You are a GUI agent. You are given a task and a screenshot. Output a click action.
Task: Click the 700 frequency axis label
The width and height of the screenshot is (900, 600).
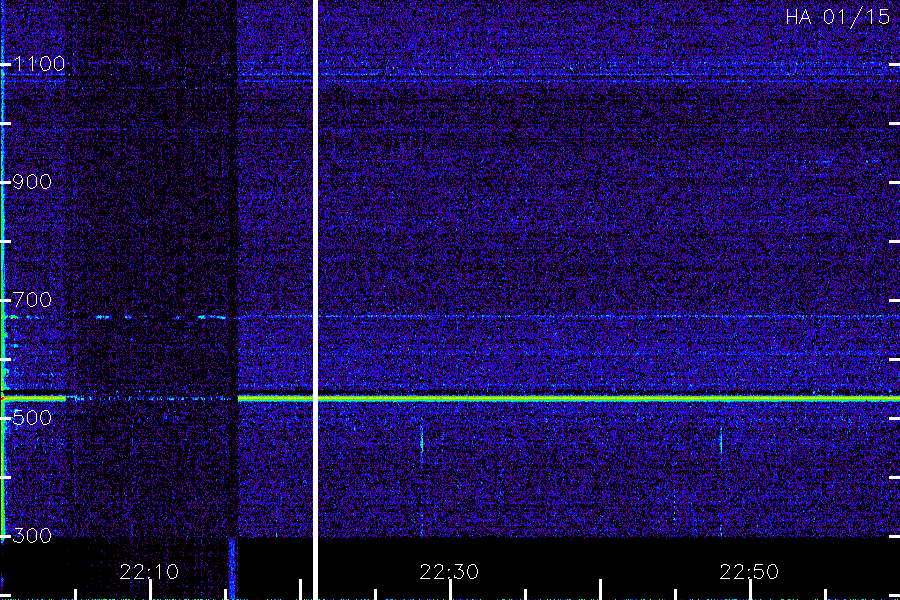point(32,300)
